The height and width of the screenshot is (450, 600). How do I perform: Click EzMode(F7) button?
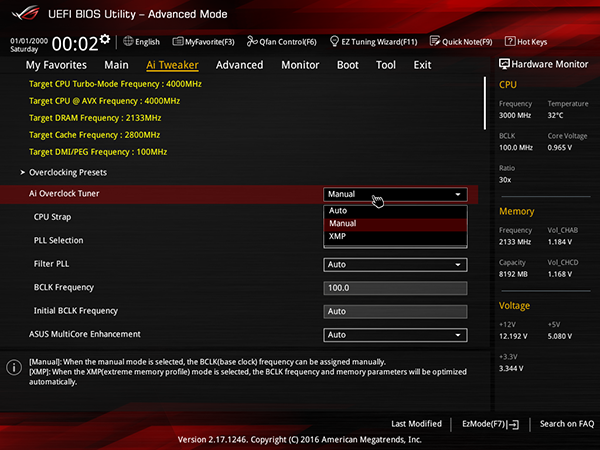[x=491, y=424]
